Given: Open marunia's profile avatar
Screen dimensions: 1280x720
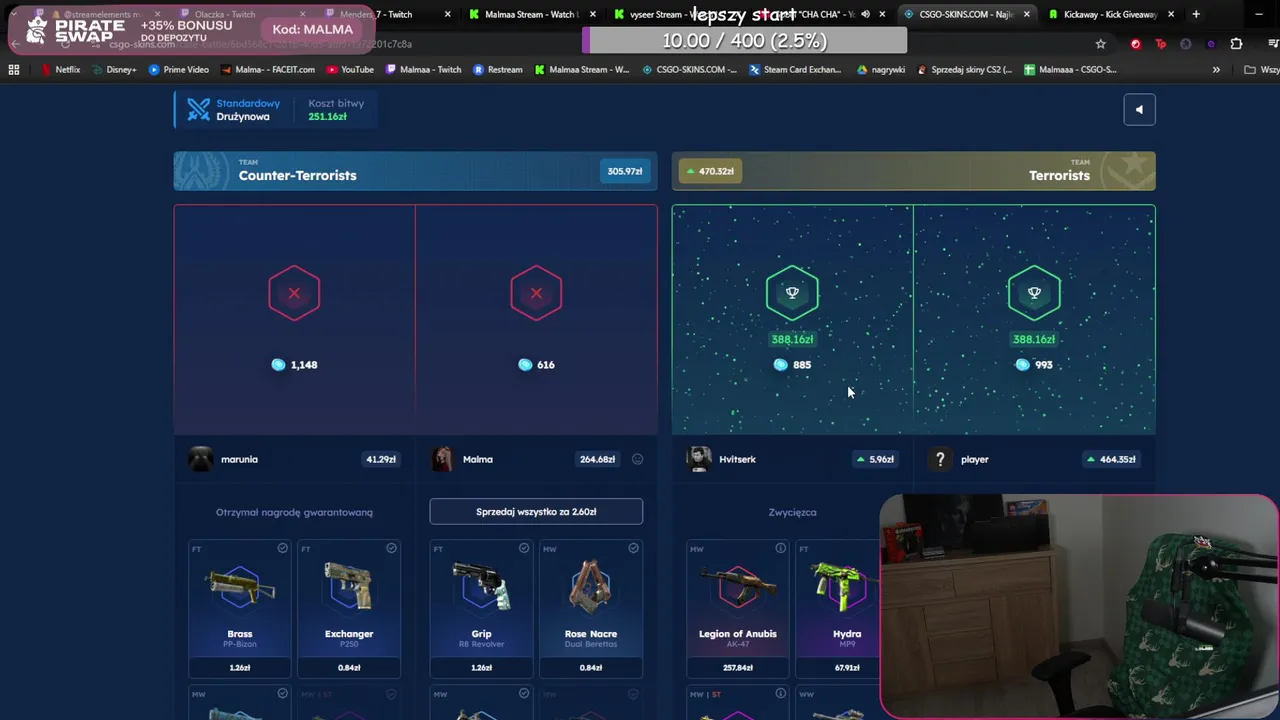Looking at the screenshot, I should [x=201, y=459].
